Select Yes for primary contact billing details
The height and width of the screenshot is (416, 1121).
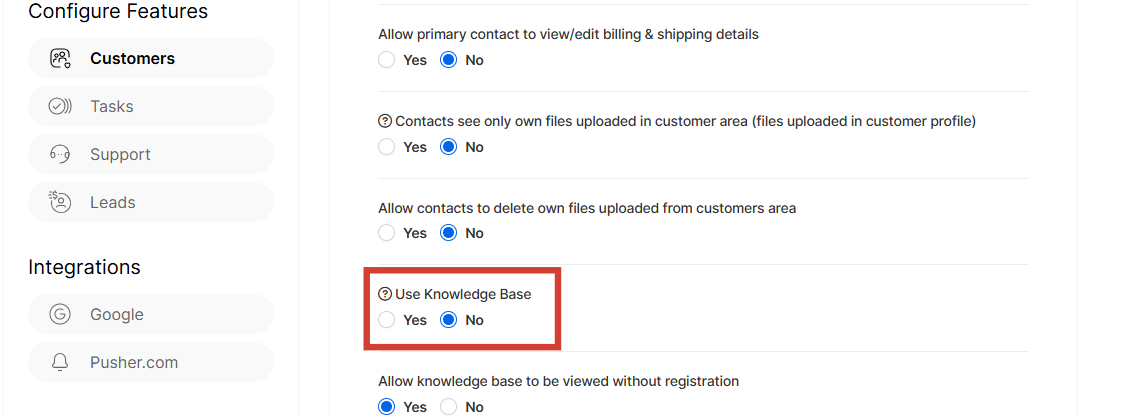point(387,60)
